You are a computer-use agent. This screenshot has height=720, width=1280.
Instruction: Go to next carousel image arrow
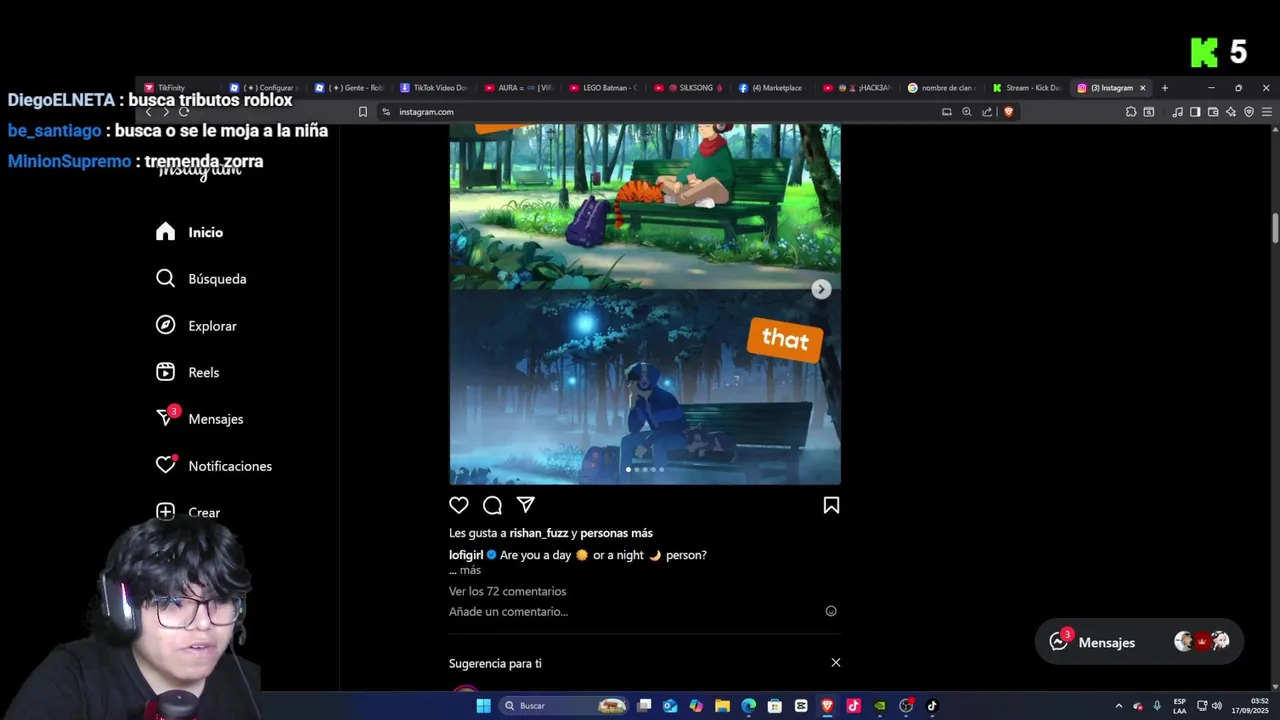pos(821,289)
